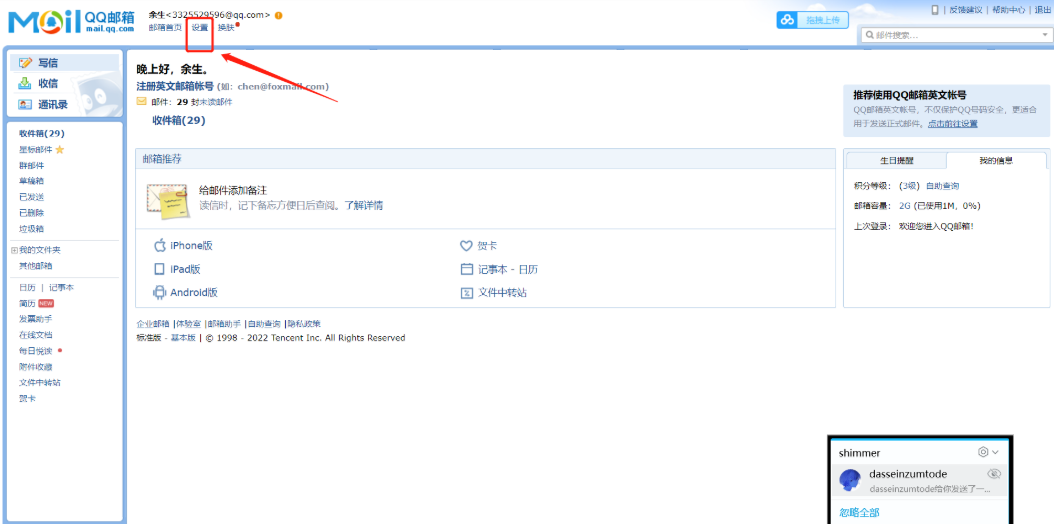Click the QQ Mail logo
The width and height of the screenshot is (1054, 524).
pyautogui.click(x=71, y=21)
